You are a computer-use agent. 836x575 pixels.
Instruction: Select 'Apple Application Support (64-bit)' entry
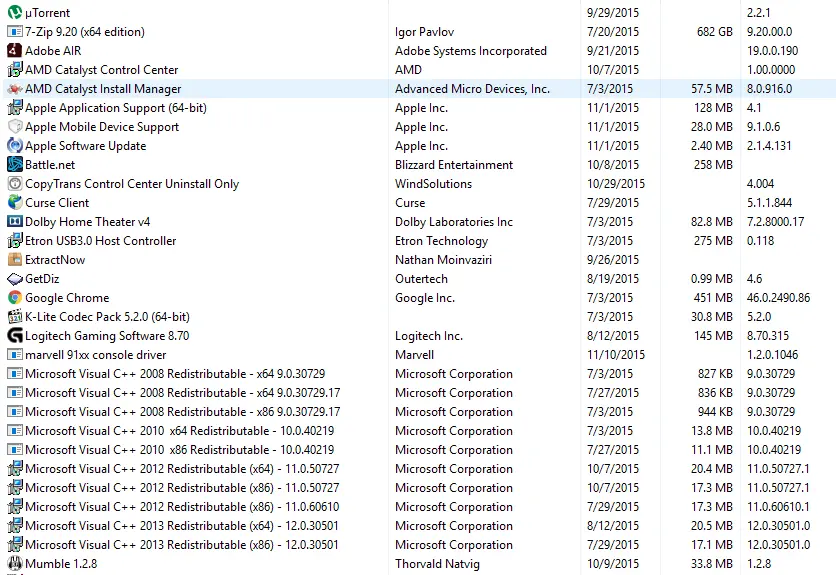click(116, 108)
